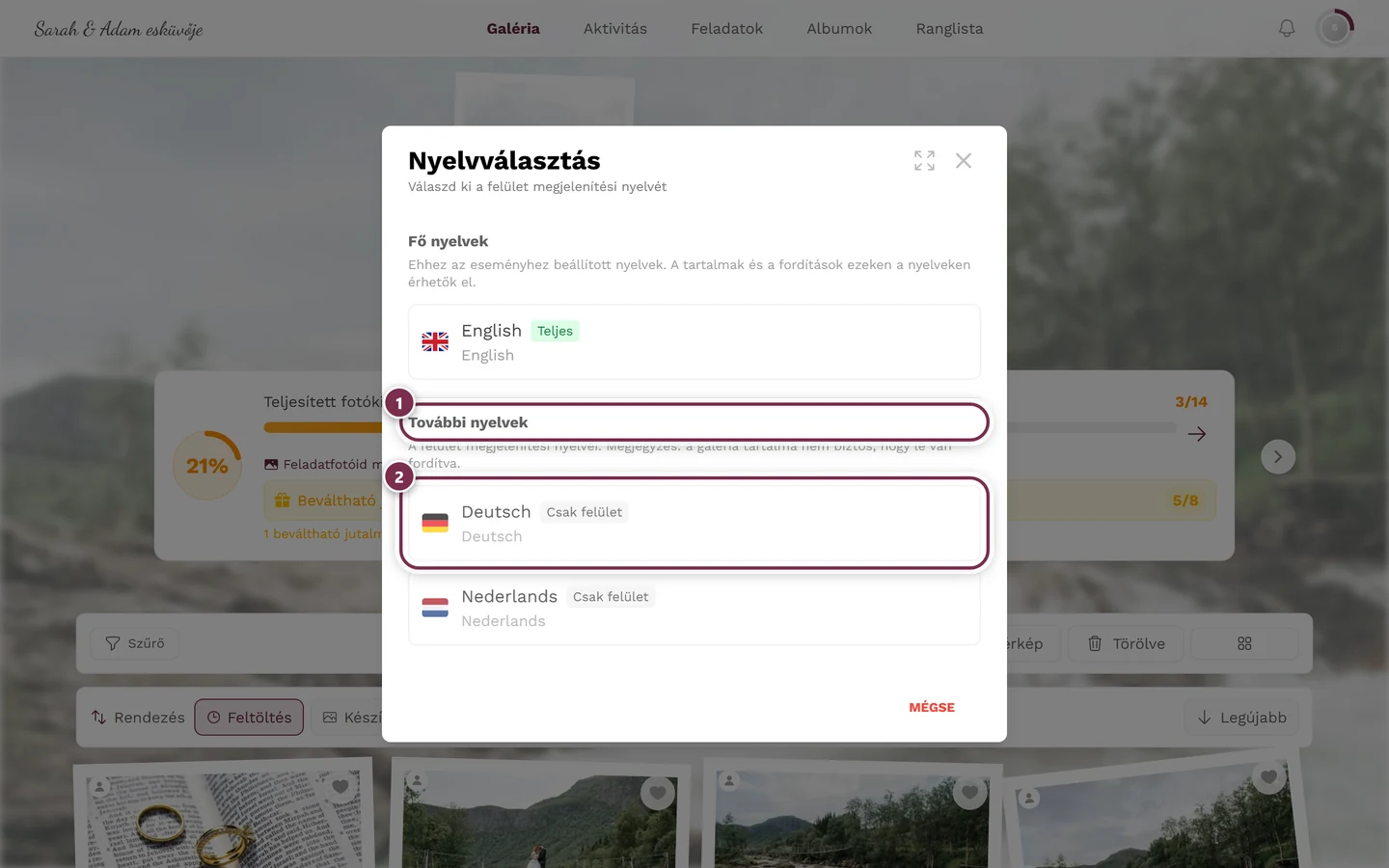Show the Törölve deleted items
Screen dimensions: 1389x868
tap(1127, 643)
